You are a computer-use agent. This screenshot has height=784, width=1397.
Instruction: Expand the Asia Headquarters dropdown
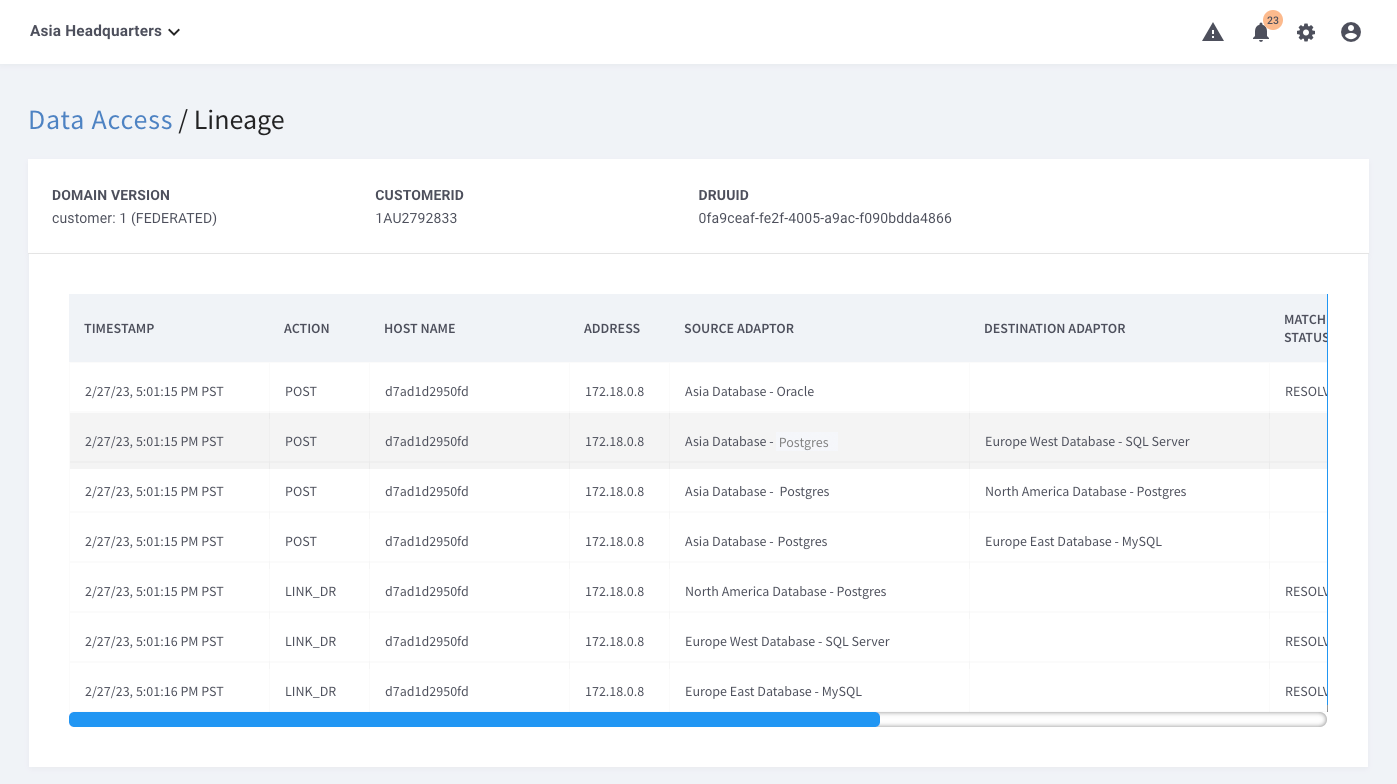(x=105, y=31)
